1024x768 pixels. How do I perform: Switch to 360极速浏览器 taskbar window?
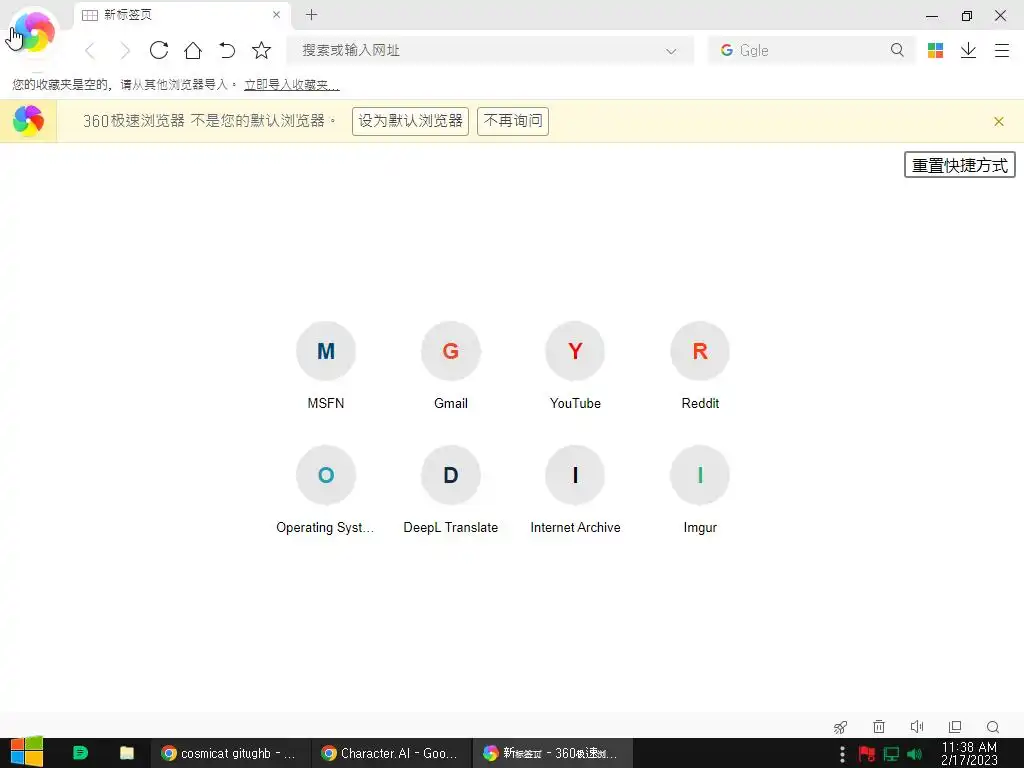pyautogui.click(x=552, y=753)
